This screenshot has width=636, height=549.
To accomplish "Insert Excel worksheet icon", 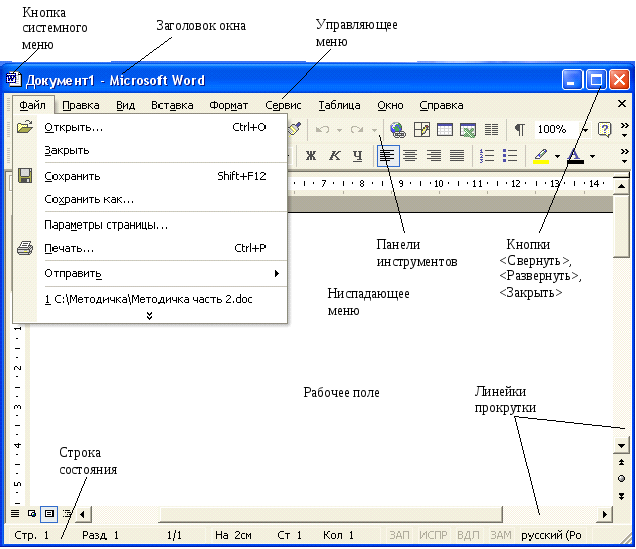I will (468, 130).
